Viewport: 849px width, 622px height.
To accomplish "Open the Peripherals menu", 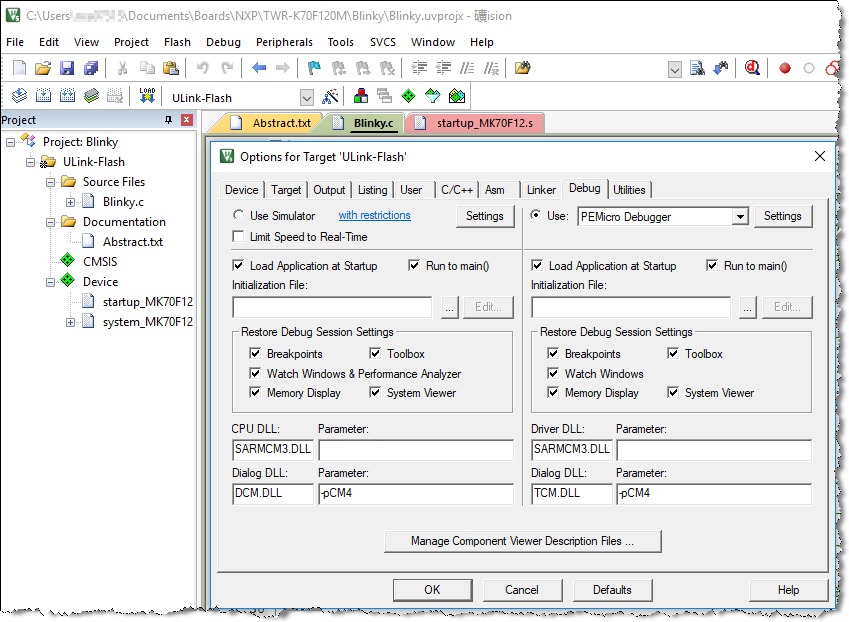I will click(284, 42).
